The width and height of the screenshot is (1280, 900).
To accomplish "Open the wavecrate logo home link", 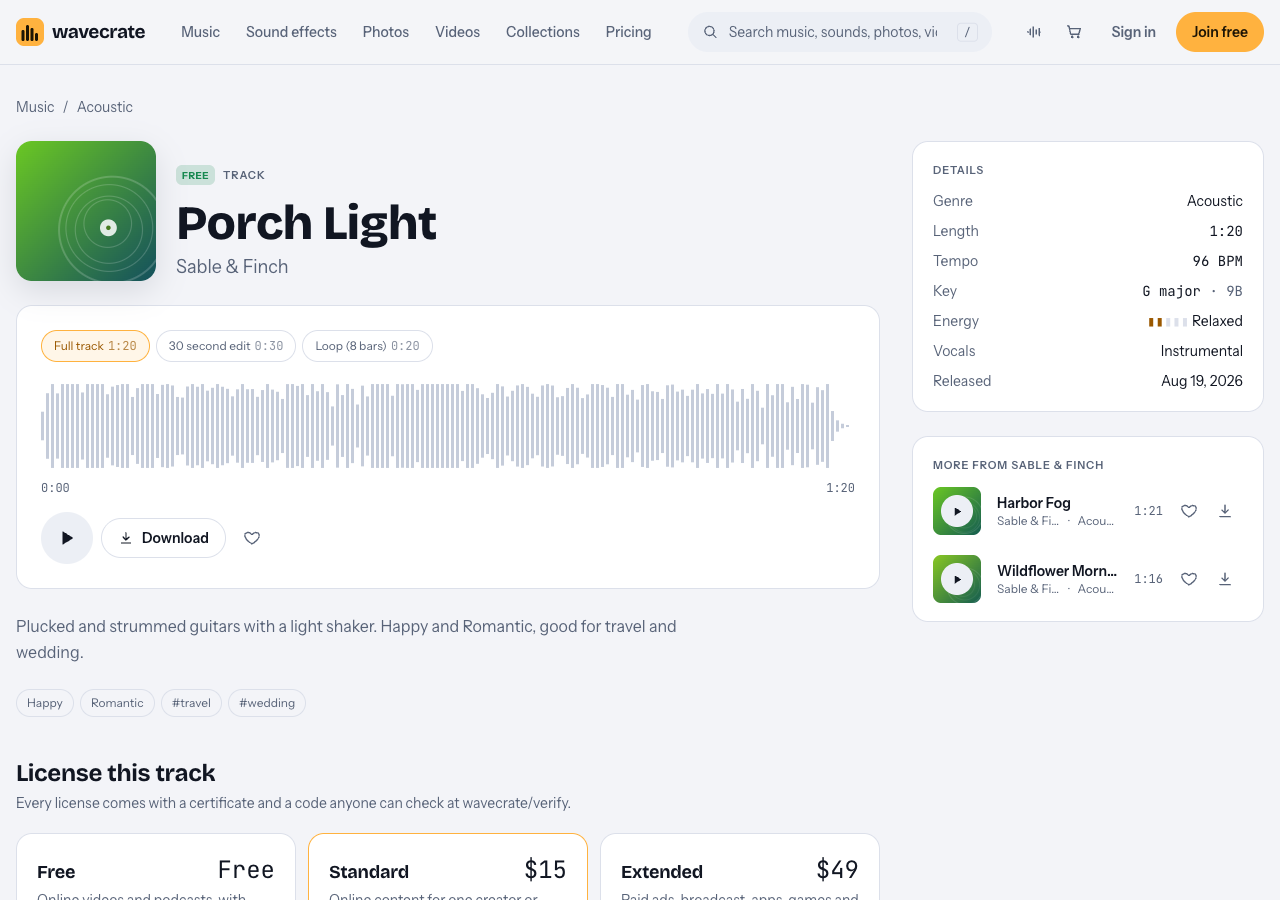I will click(x=81, y=32).
